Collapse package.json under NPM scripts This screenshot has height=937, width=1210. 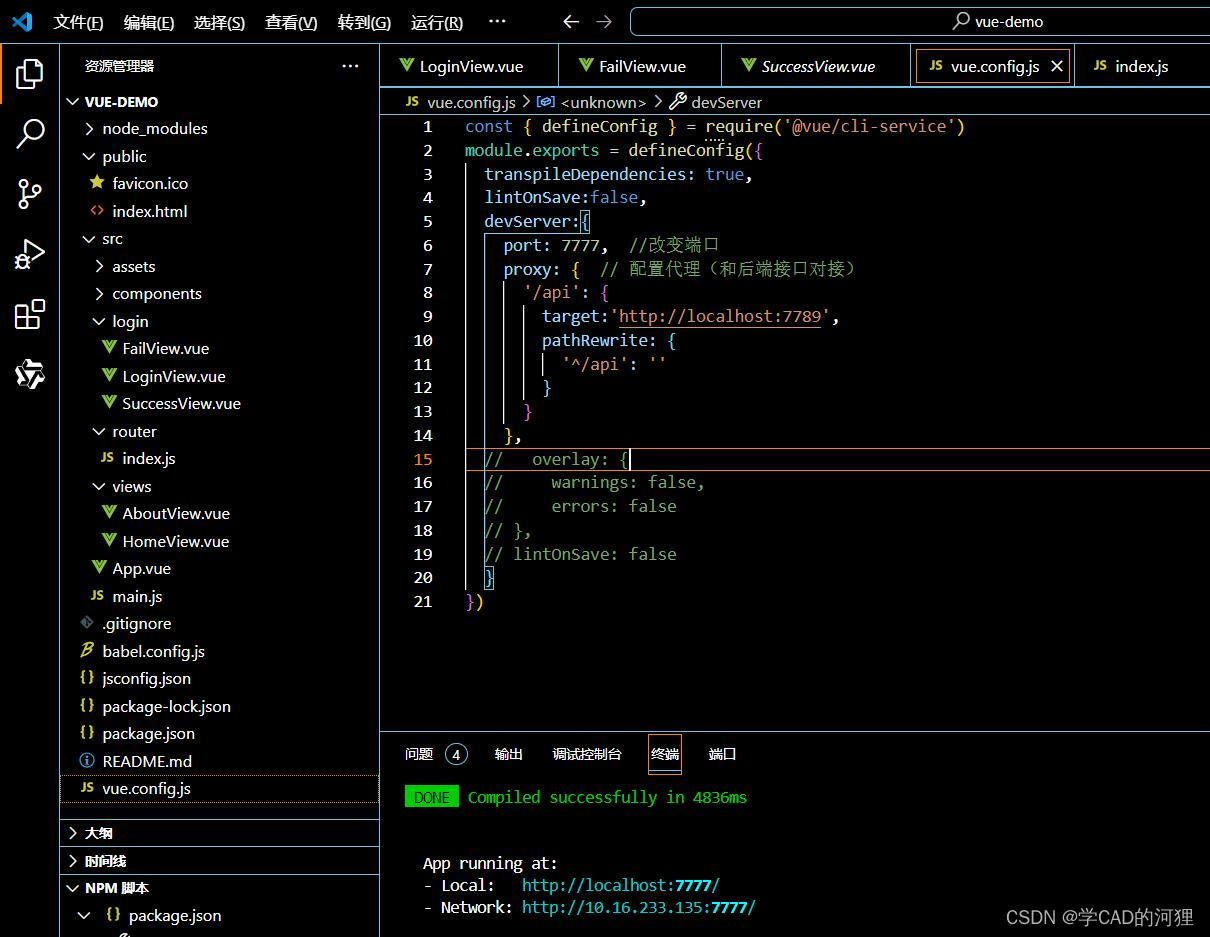[85, 915]
